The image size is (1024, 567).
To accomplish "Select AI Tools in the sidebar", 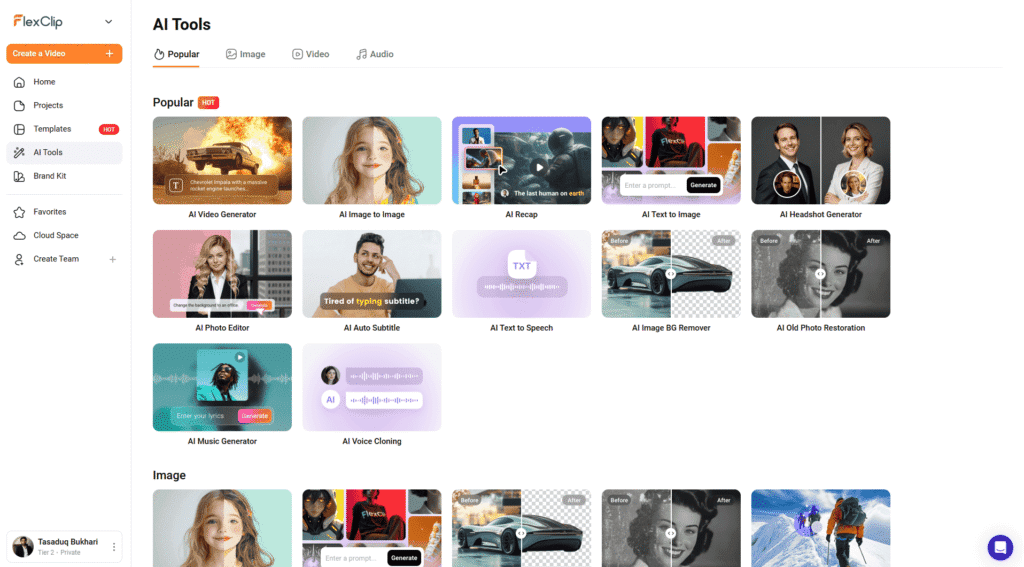I will (64, 153).
